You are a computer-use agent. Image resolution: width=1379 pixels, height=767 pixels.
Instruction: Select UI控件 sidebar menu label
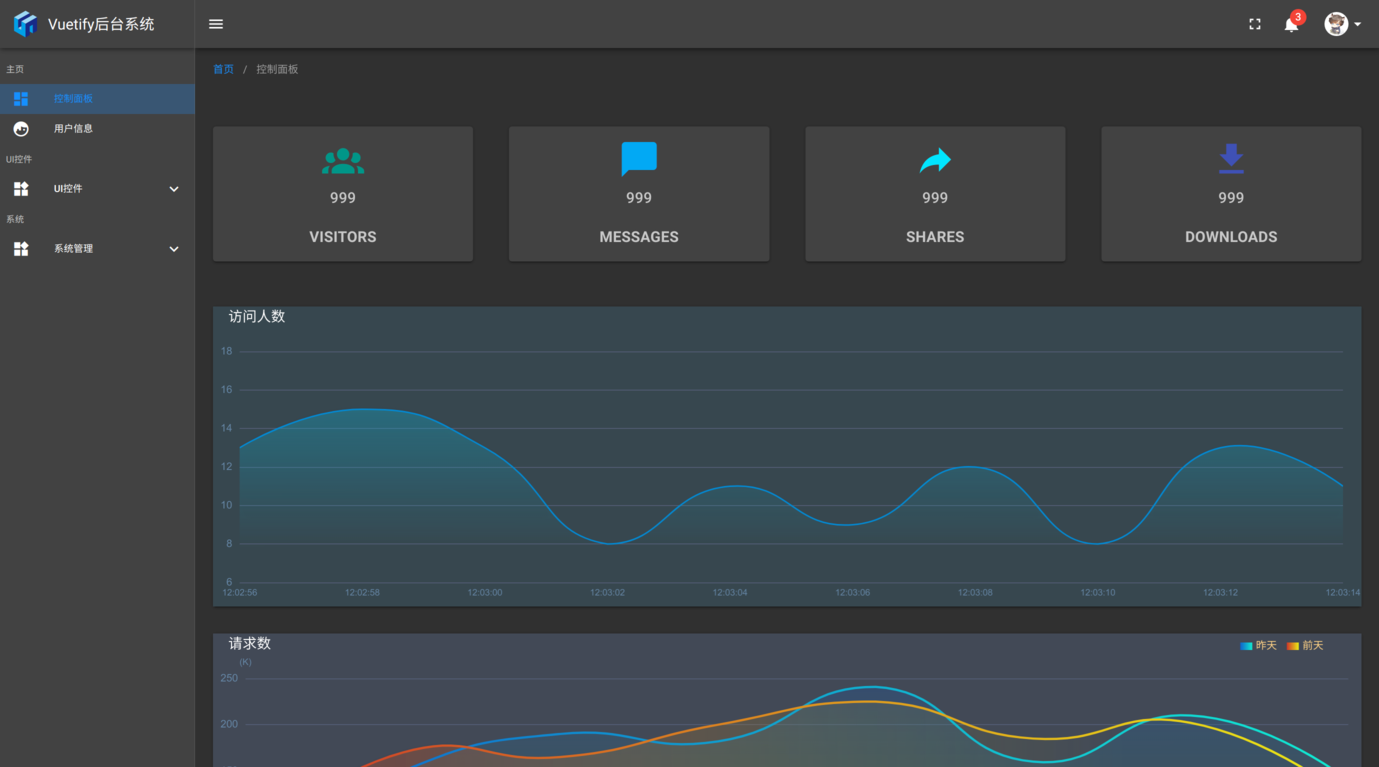(x=68, y=189)
